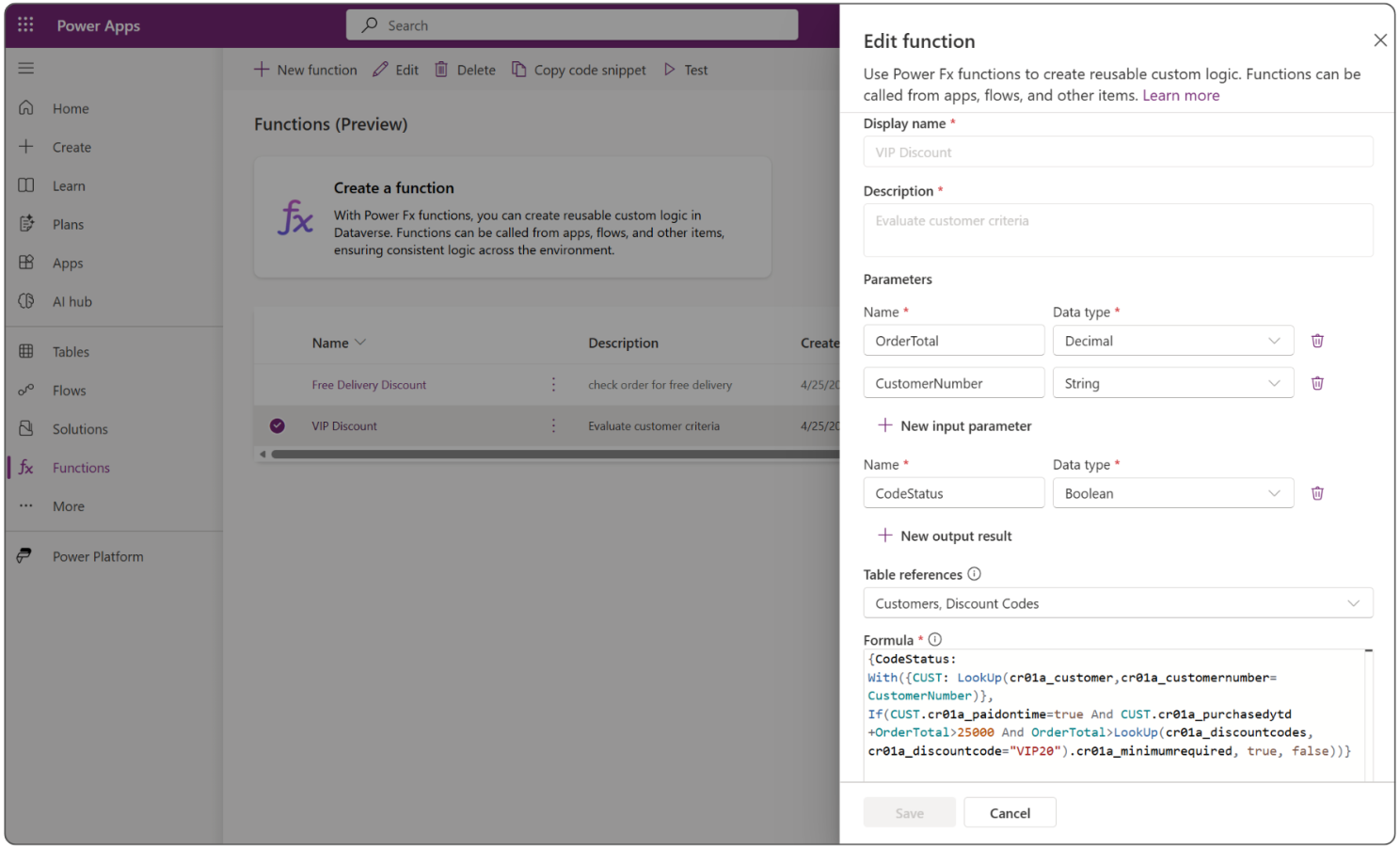Click the Formula info icon
The width and height of the screenshot is (1400, 848).
coord(935,639)
